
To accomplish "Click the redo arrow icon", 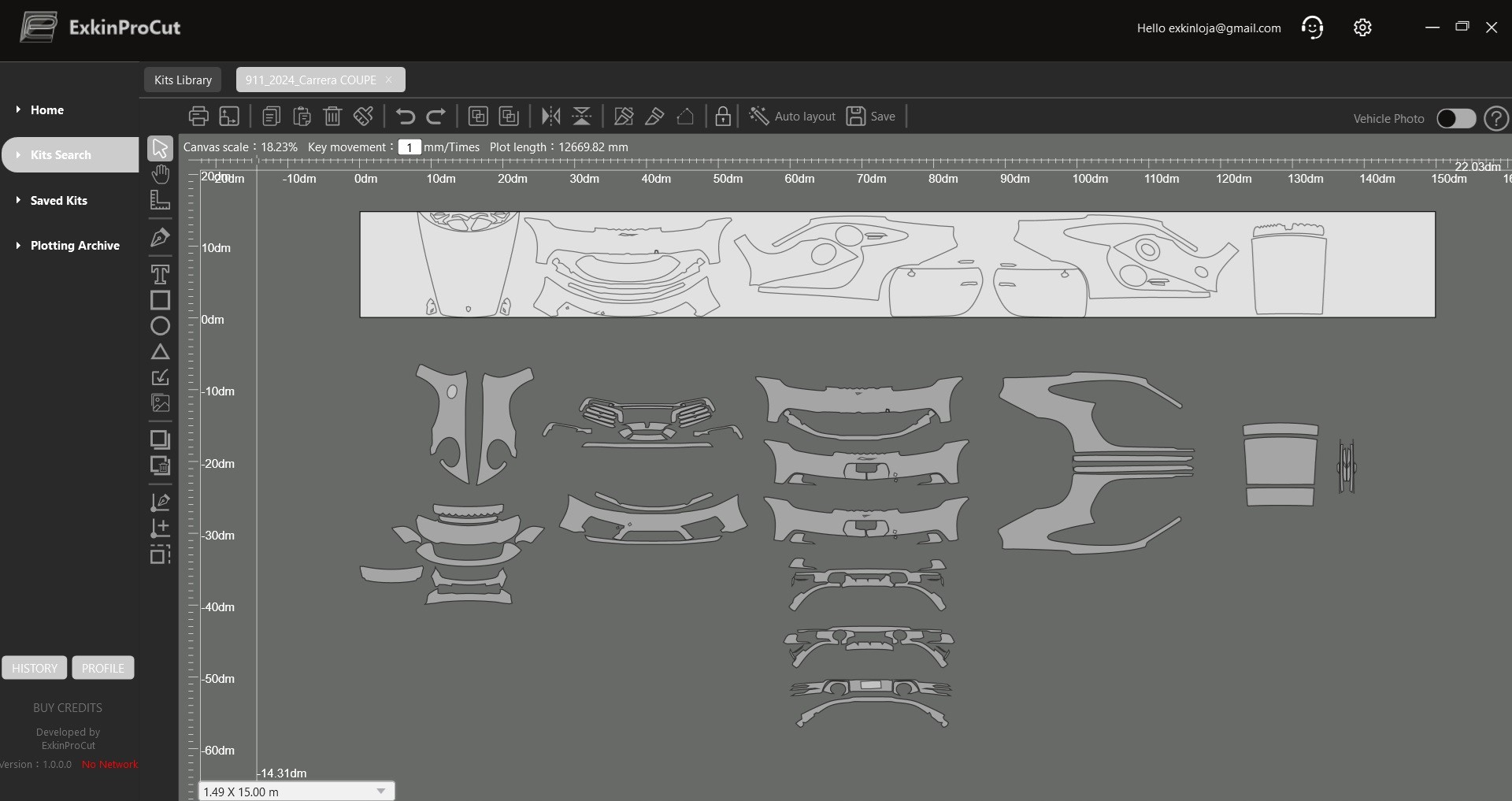I will click(x=435, y=117).
